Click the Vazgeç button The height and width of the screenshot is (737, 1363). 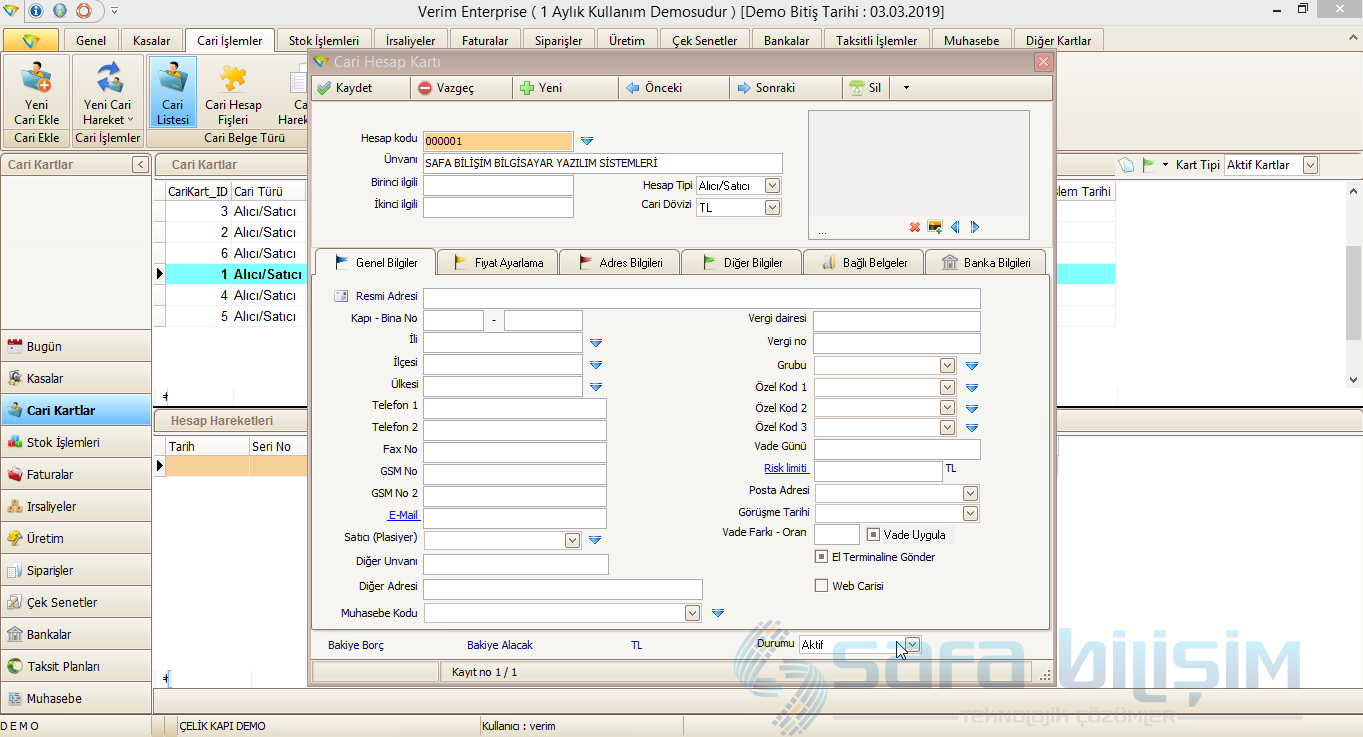445,88
